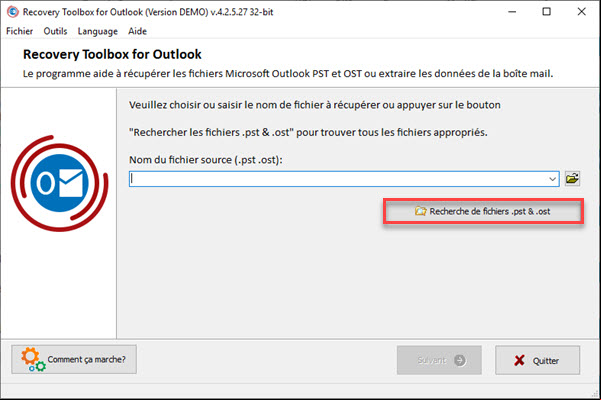Close the Recovery Toolbox window
Screen dimensions: 601x400
(581, 12)
